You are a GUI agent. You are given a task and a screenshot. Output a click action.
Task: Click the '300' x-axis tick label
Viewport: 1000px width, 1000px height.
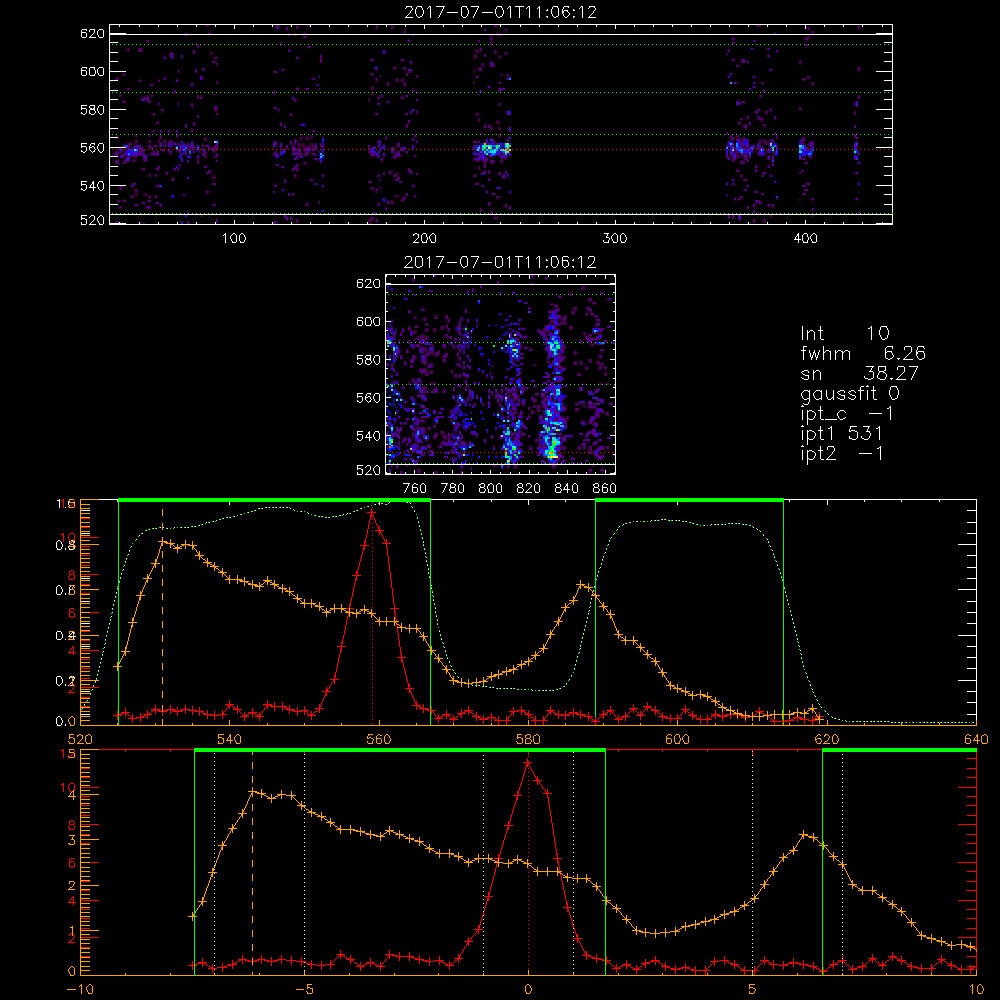pyautogui.click(x=615, y=239)
